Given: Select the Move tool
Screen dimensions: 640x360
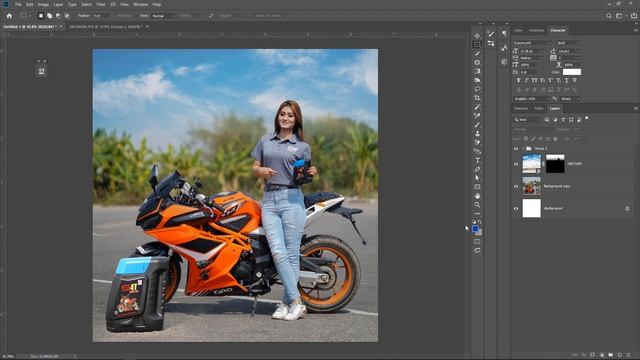Looking at the screenshot, I should pos(477,36).
